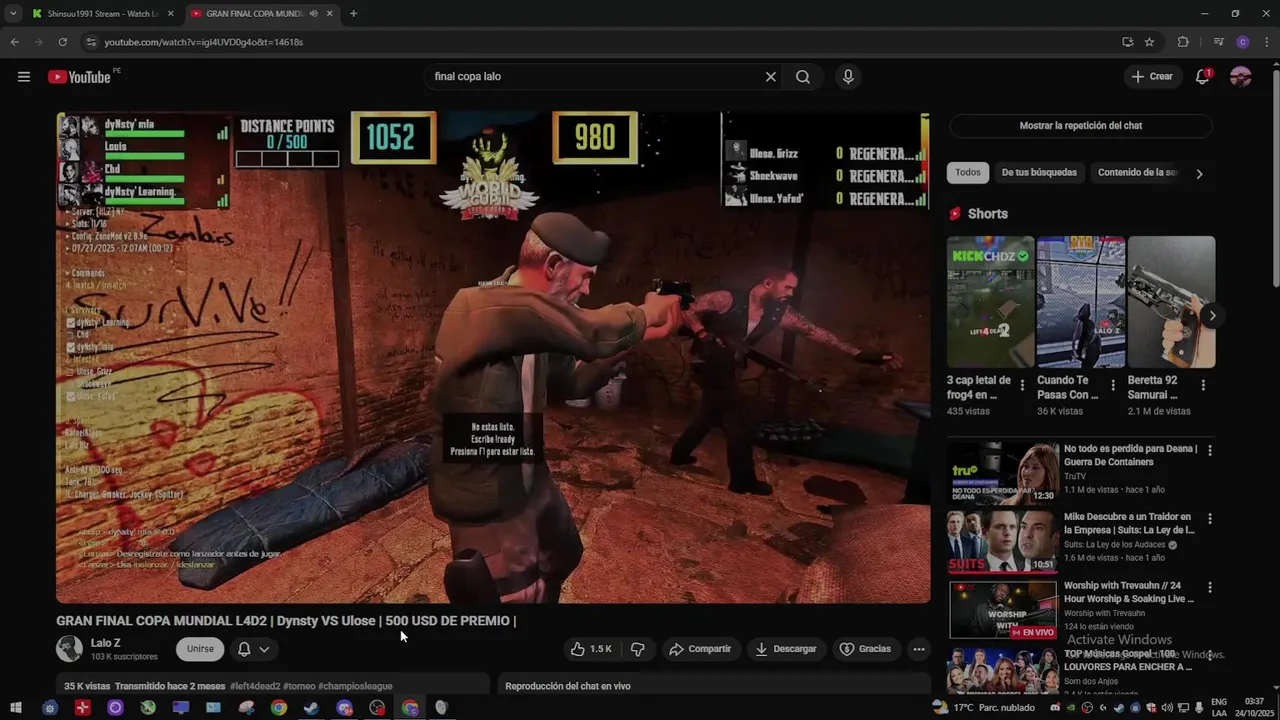Share the video using Compartir
1280x720 pixels.
pyautogui.click(x=700, y=649)
